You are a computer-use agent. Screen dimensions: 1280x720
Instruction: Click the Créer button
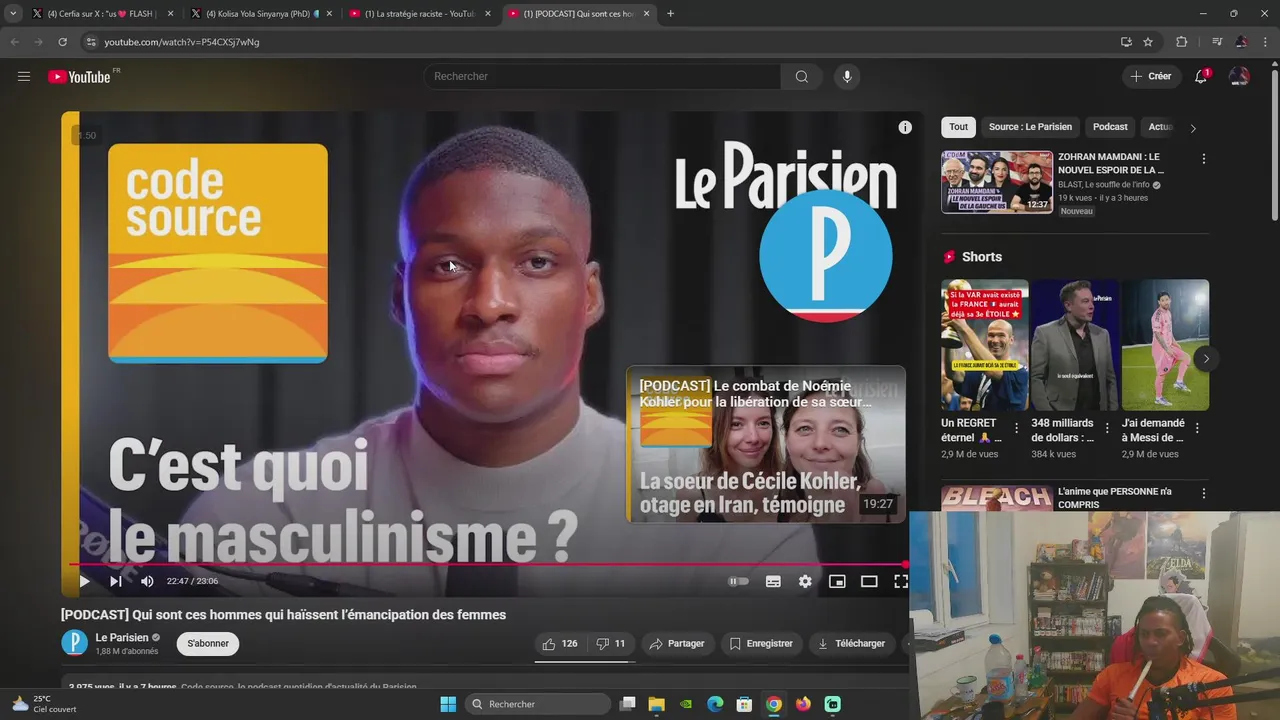tap(1151, 77)
